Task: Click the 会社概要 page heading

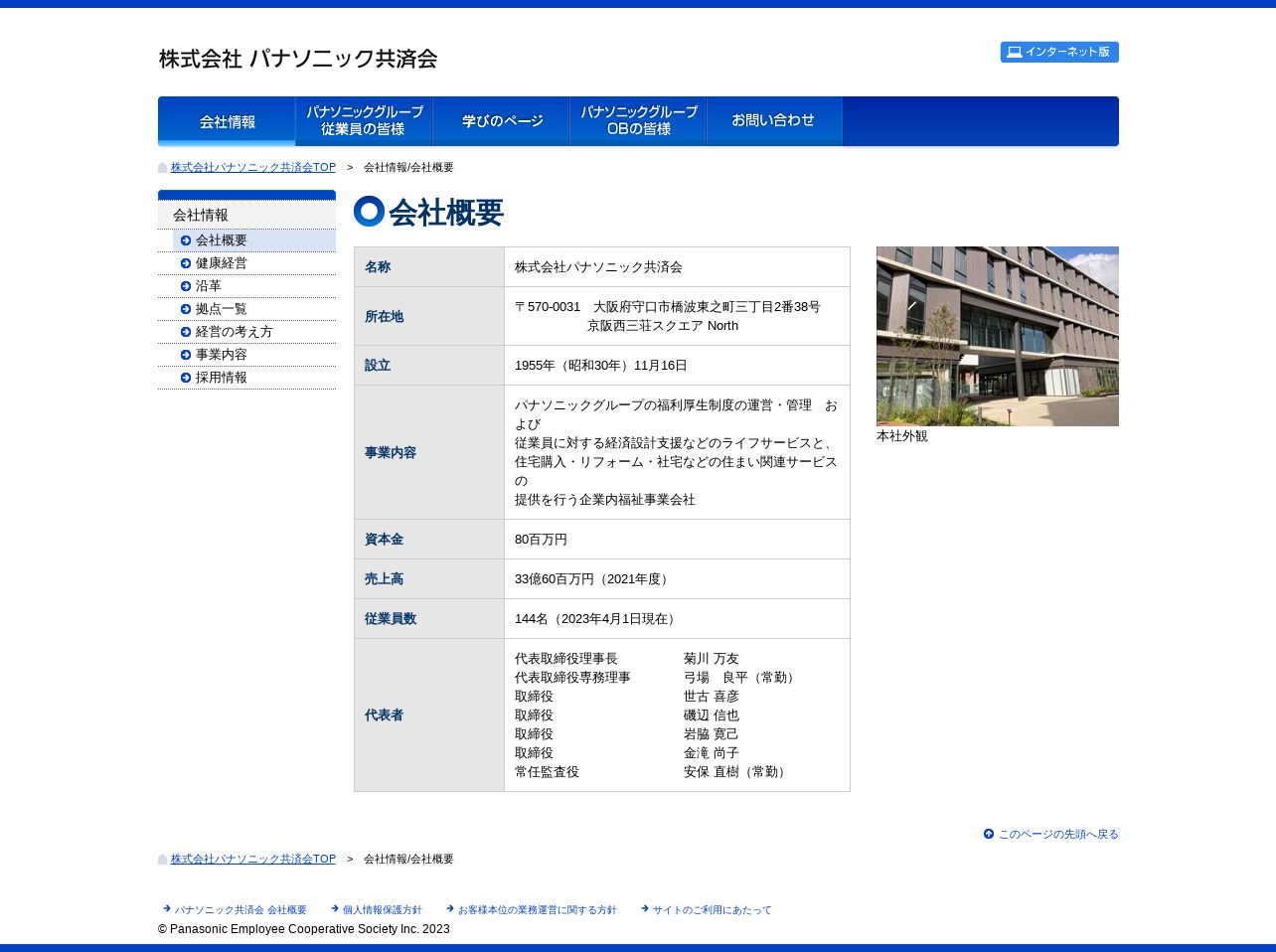Action: (x=446, y=212)
